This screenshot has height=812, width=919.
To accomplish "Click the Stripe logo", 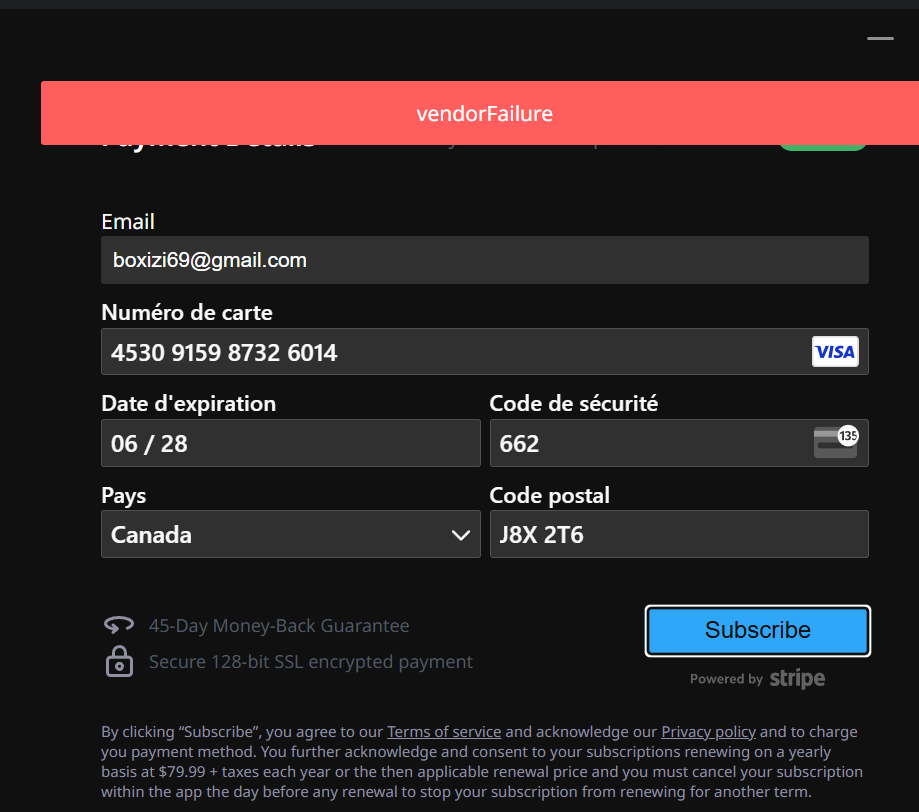I will (x=797, y=678).
